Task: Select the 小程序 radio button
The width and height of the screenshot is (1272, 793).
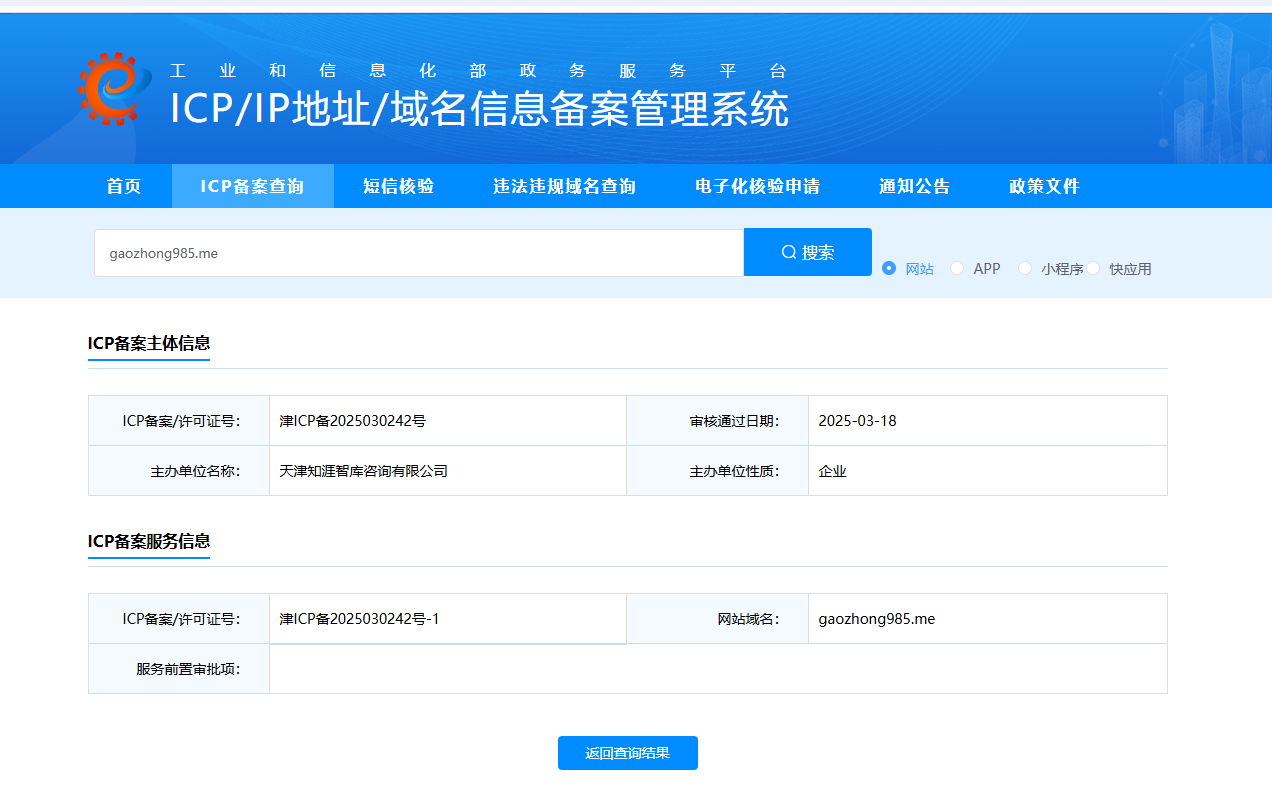Action: tap(1025, 268)
